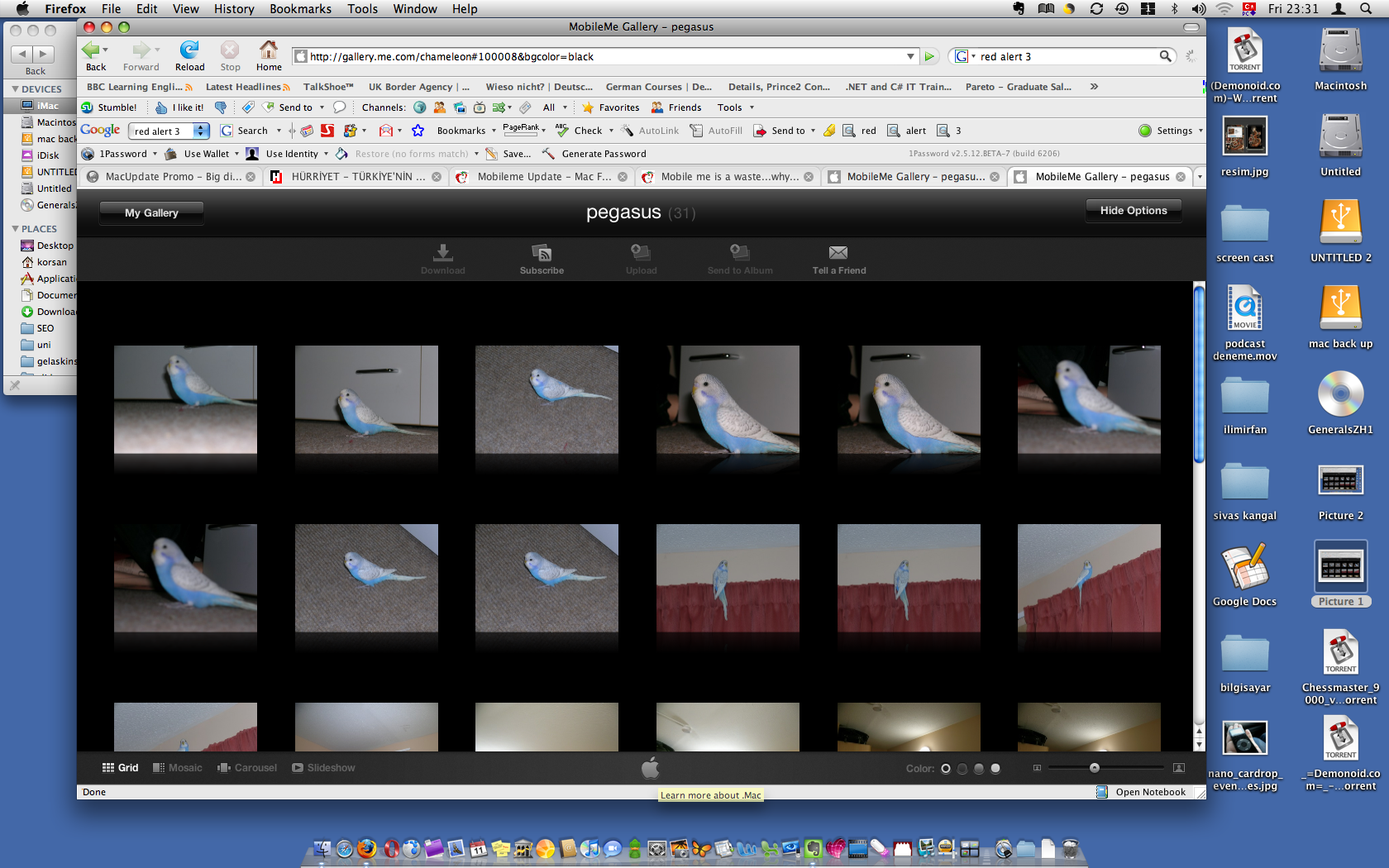
Task: Switch to the MacUpdate Promo tab
Action: (171, 177)
